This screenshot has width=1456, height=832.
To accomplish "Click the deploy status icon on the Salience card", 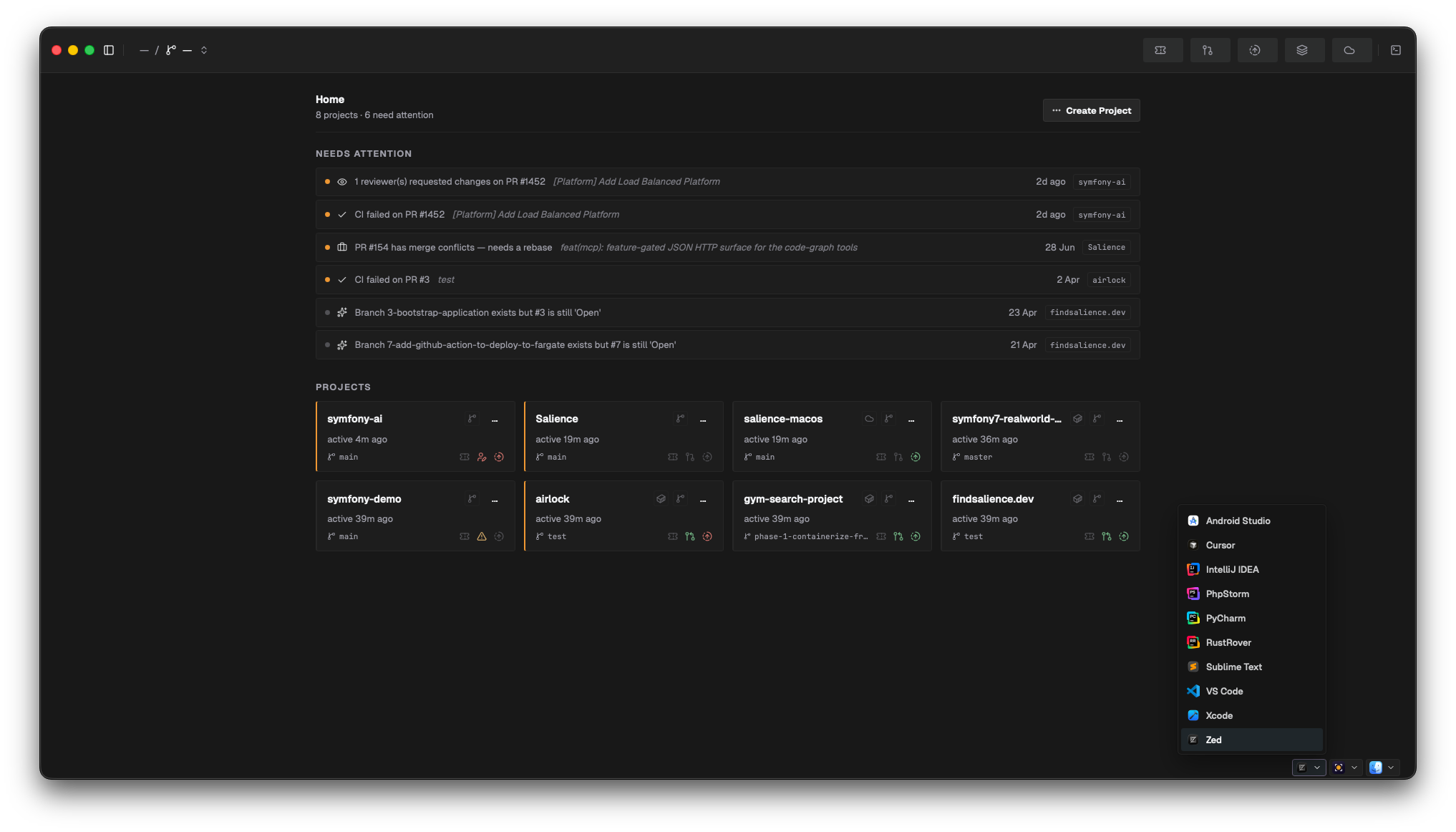I will point(707,457).
